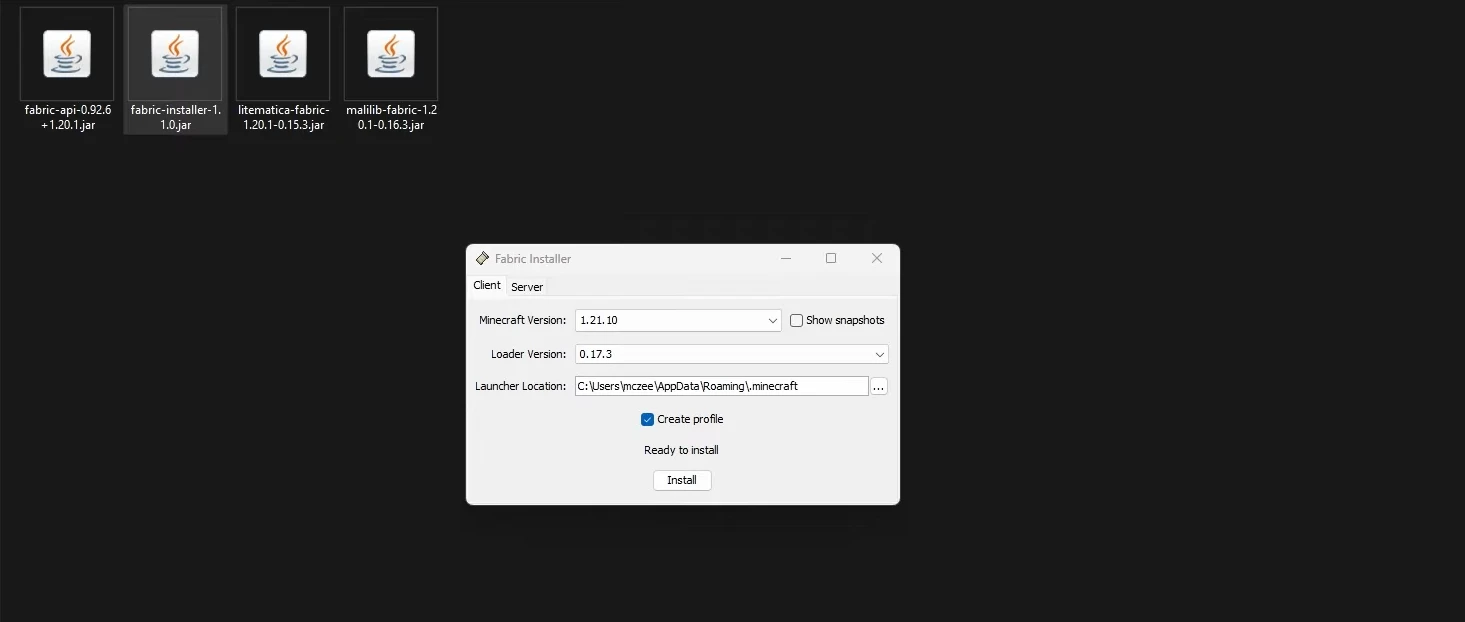Close the Fabric Installer window

point(877,258)
